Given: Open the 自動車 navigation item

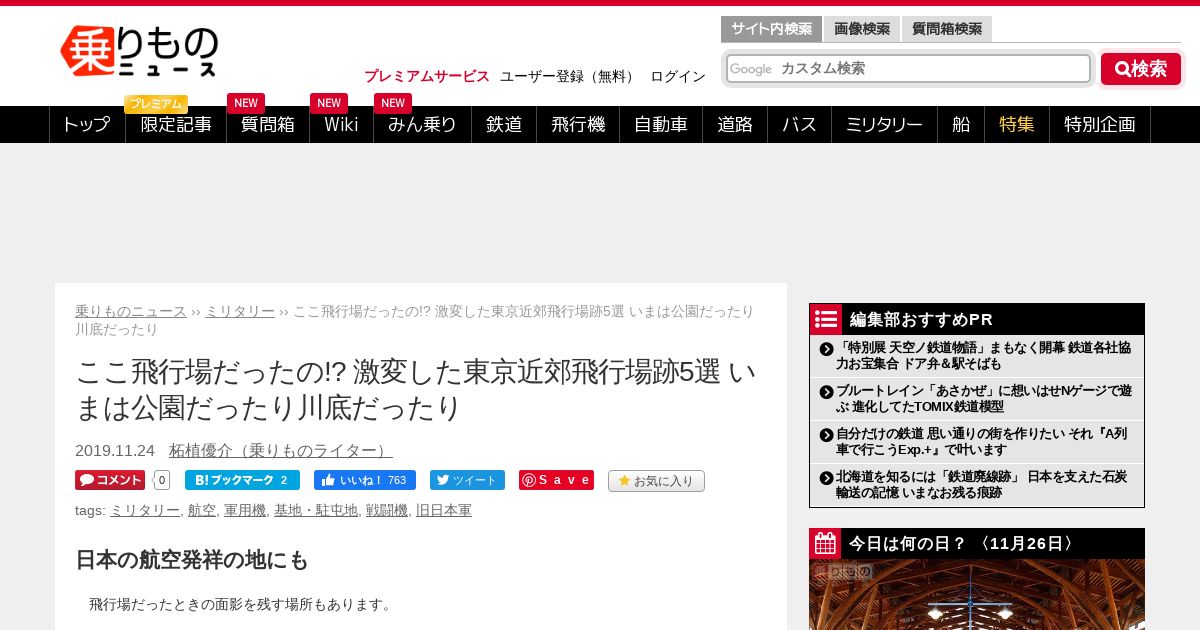Looking at the screenshot, I should click(661, 125).
